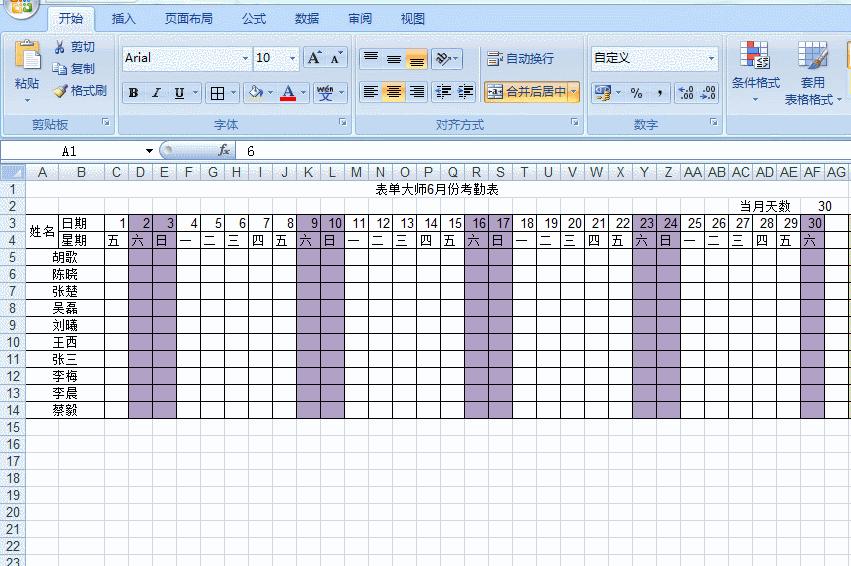The width and height of the screenshot is (851, 566).
Task: Click in the formula bar input
Action: click(x=545, y=151)
